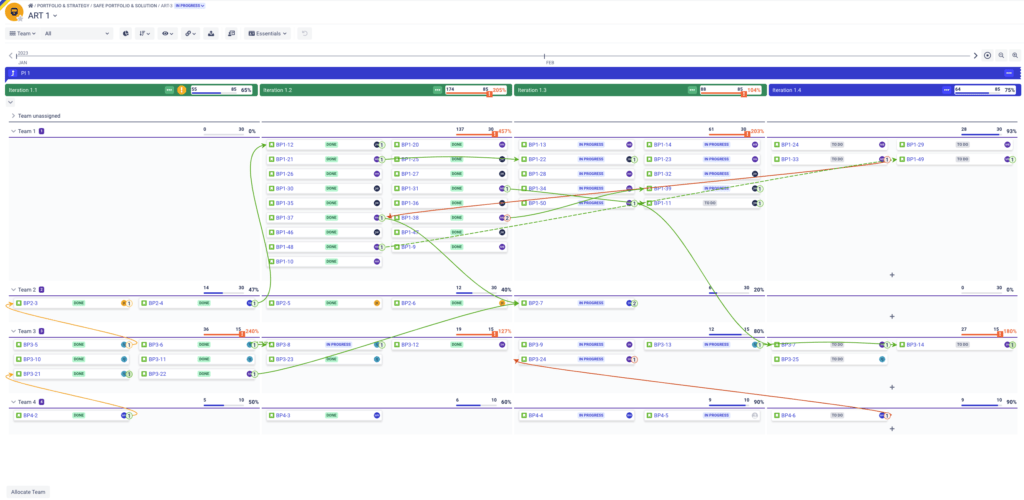Click TO DO status on BP1-24

click(x=837, y=145)
